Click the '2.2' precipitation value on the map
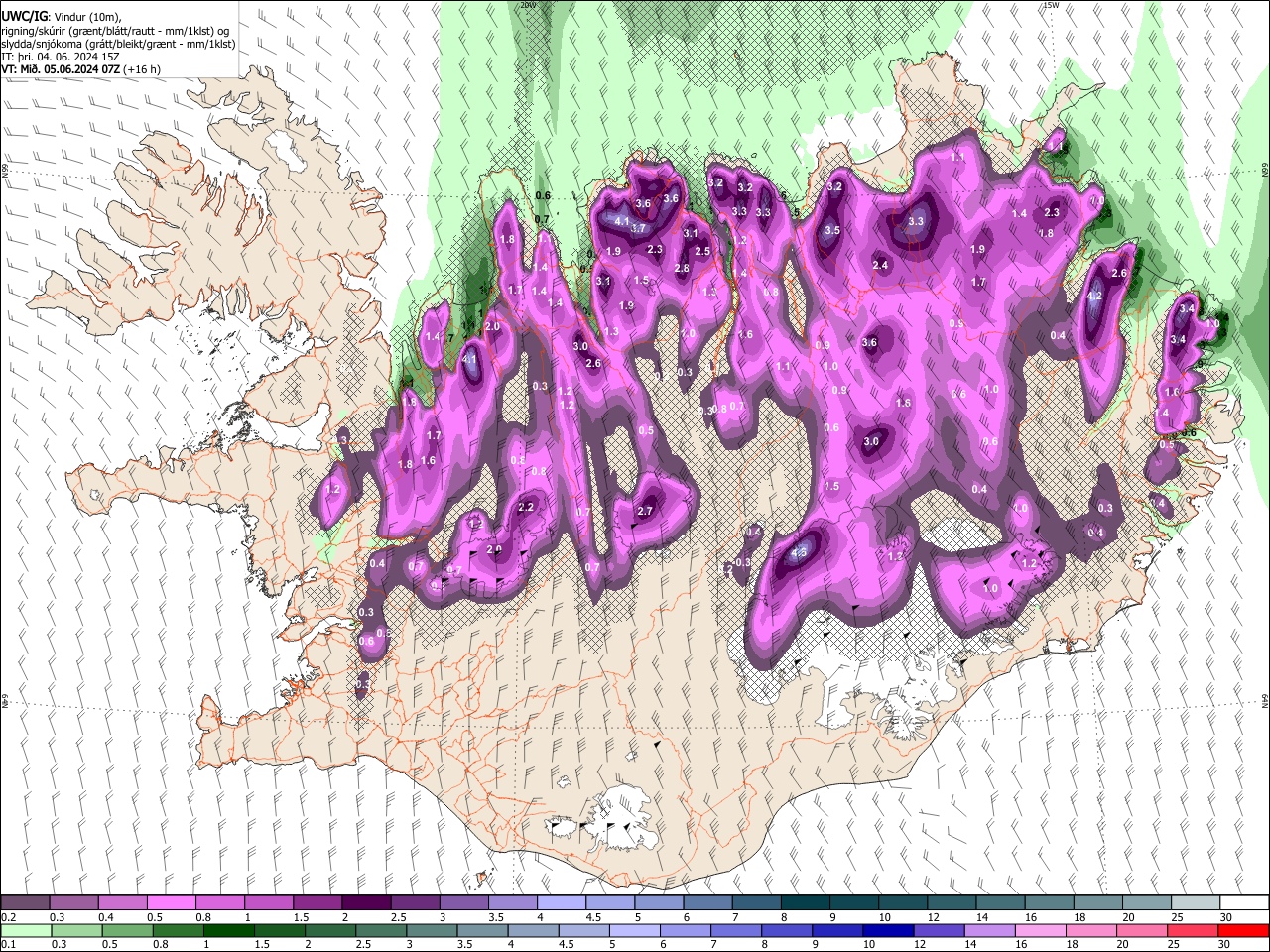The image size is (1270, 952). pos(526,507)
